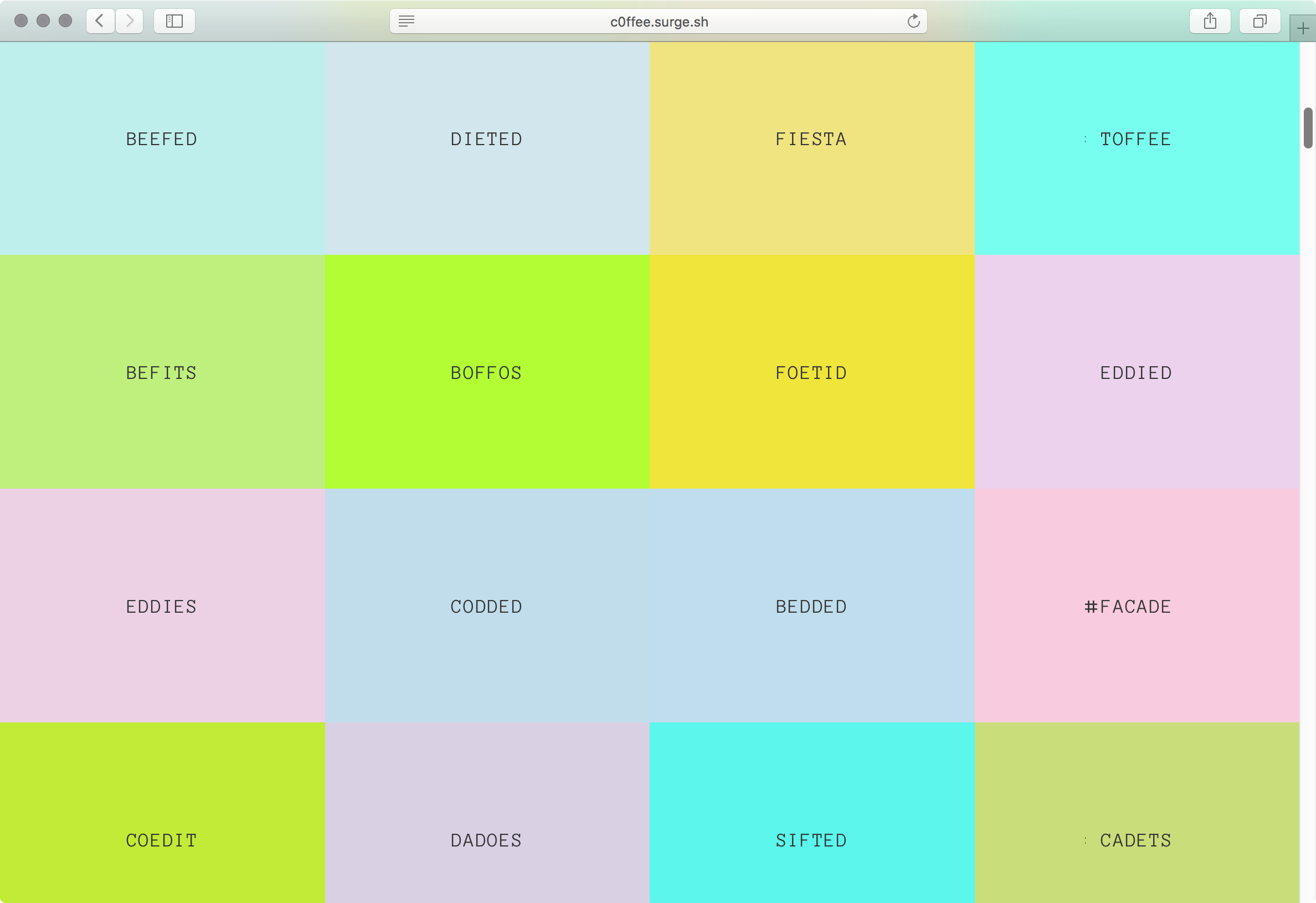
Task: Select the BEEFED color swatch
Action: (162, 148)
